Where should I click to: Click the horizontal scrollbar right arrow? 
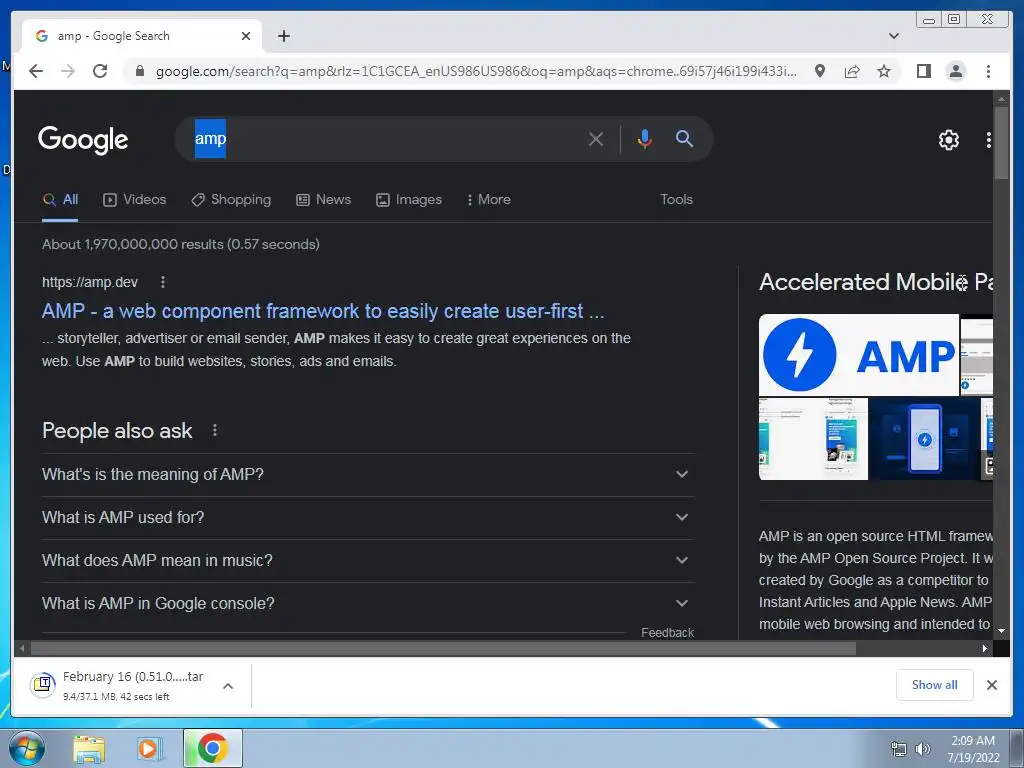pos(985,648)
